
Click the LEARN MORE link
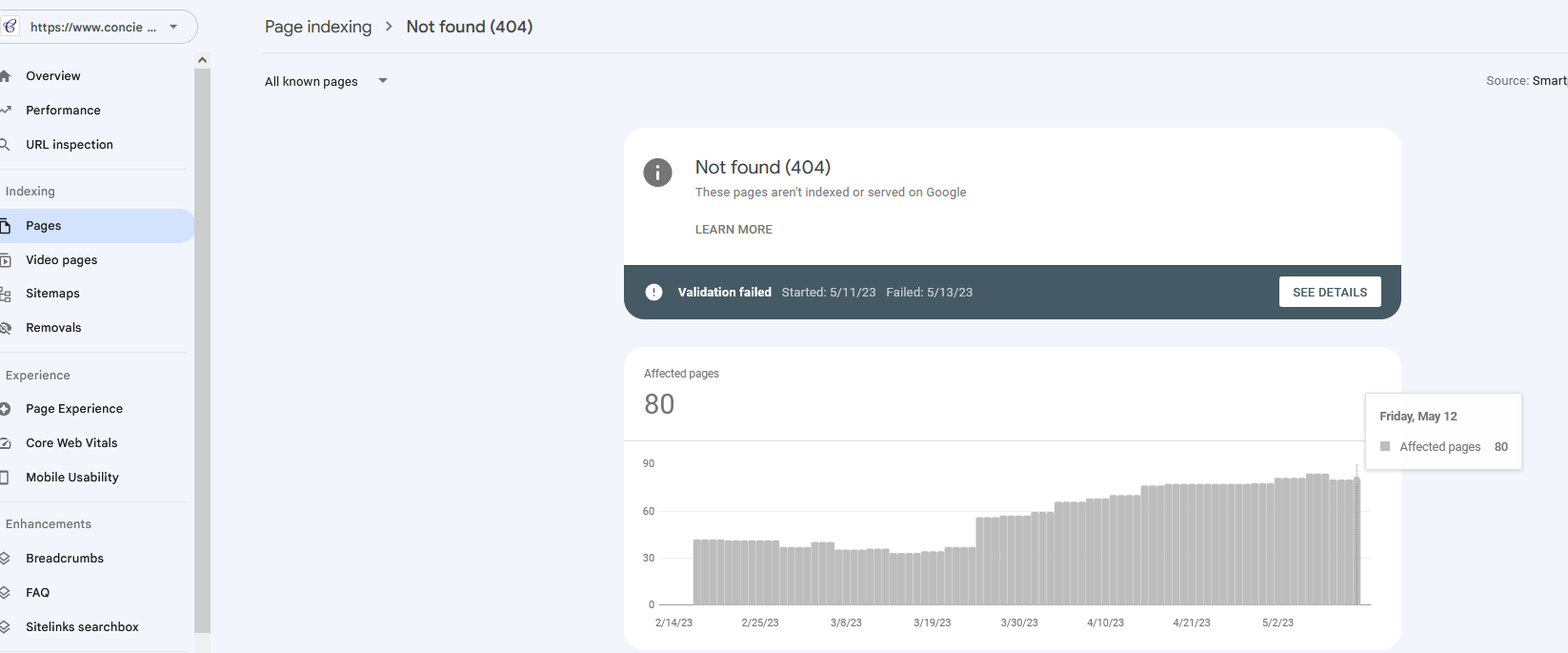point(734,230)
